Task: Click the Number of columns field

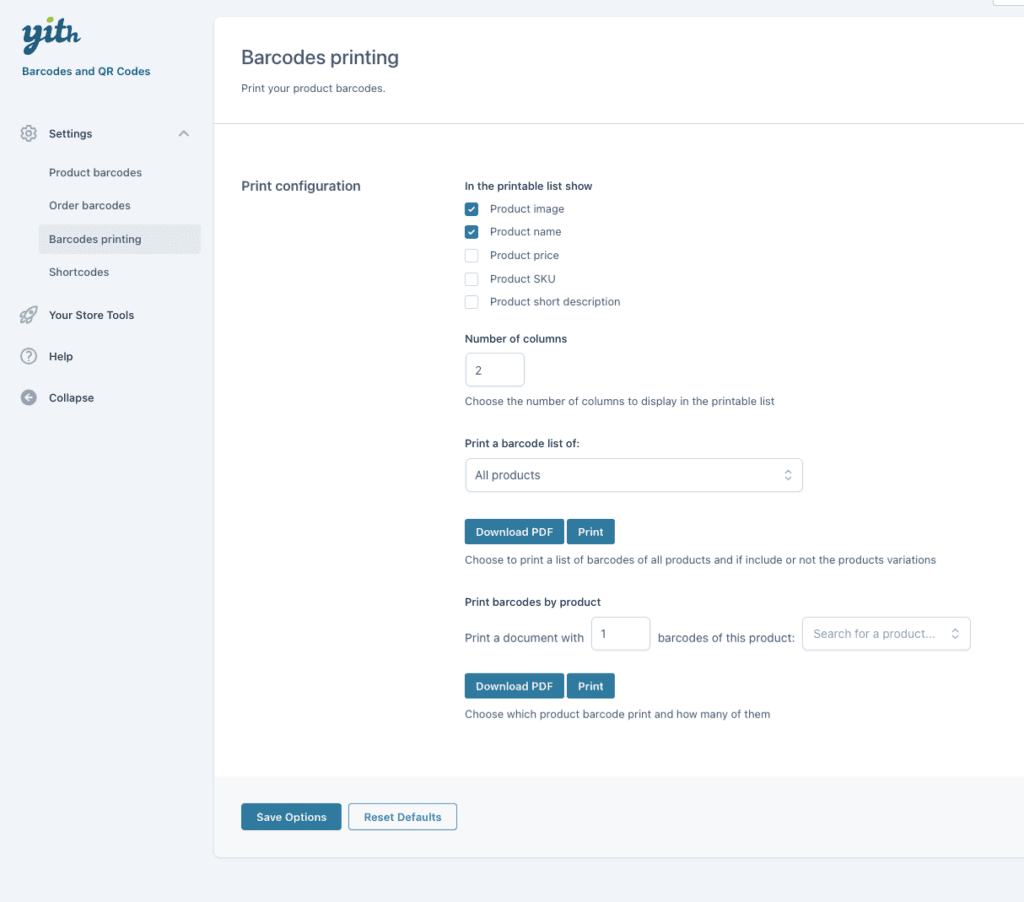Action: (494, 370)
